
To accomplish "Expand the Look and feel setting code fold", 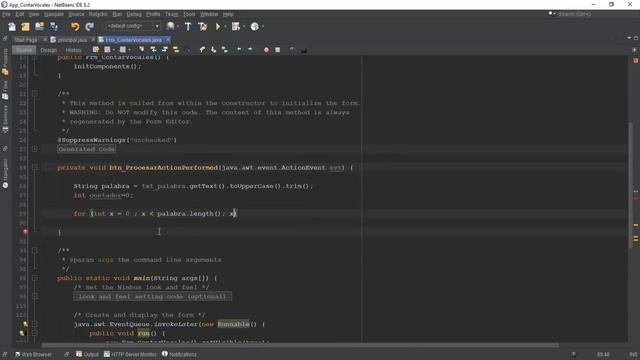I will [x=35, y=296].
